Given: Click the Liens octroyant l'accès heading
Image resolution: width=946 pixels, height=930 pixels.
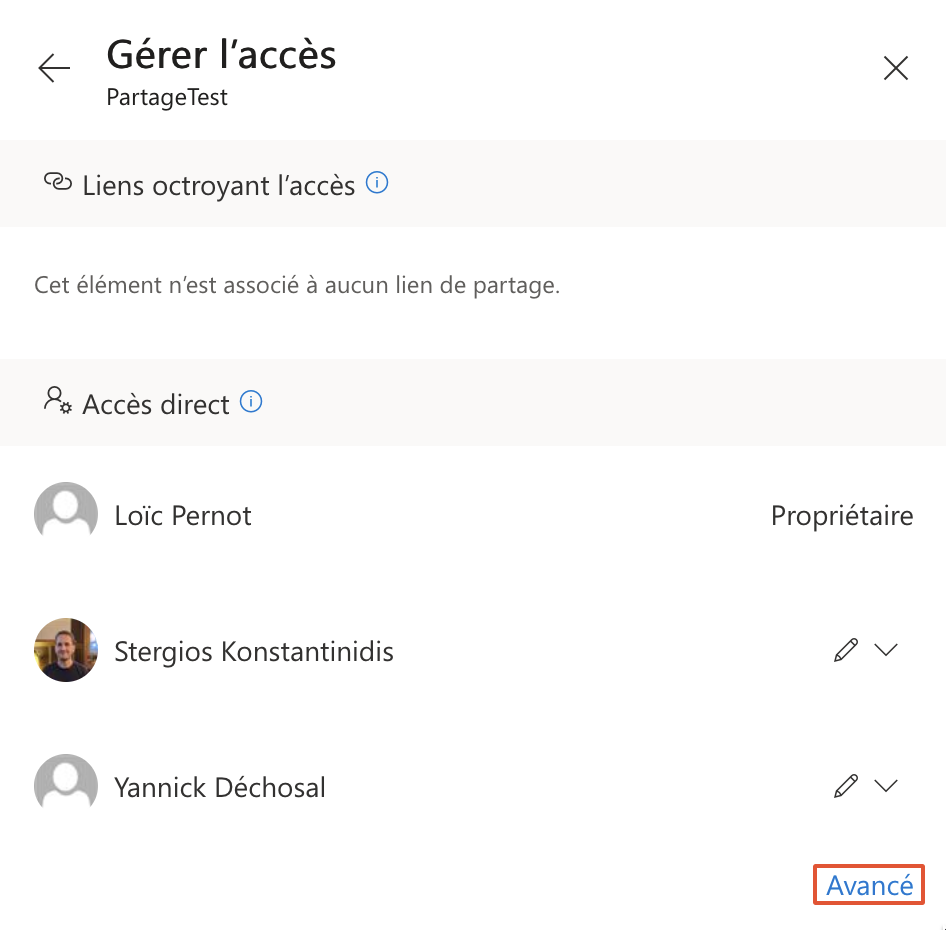Looking at the screenshot, I should (219, 186).
